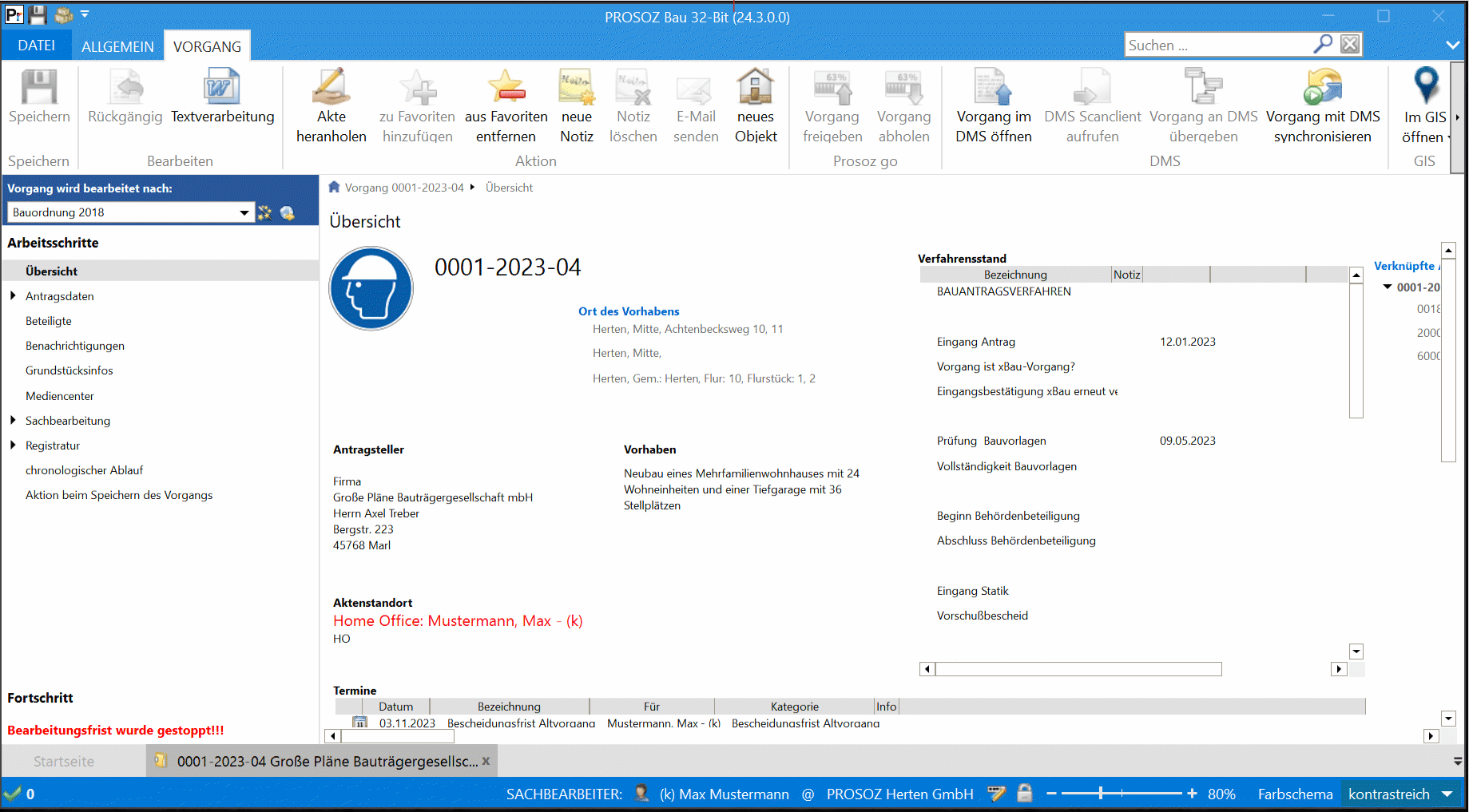Click the zoom in plus button
The height and width of the screenshot is (812, 1469).
click(x=1192, y=793)
